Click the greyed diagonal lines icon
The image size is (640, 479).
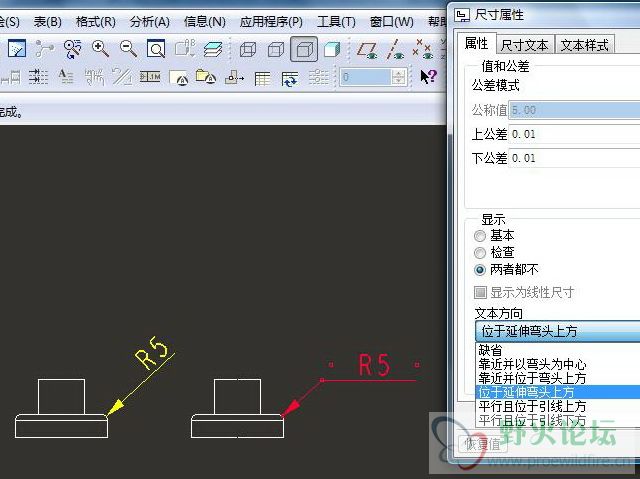point(122,77)
